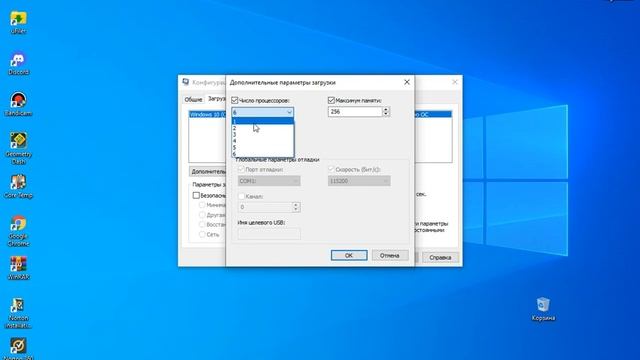Select the Другая оболочка radio button

202,215
